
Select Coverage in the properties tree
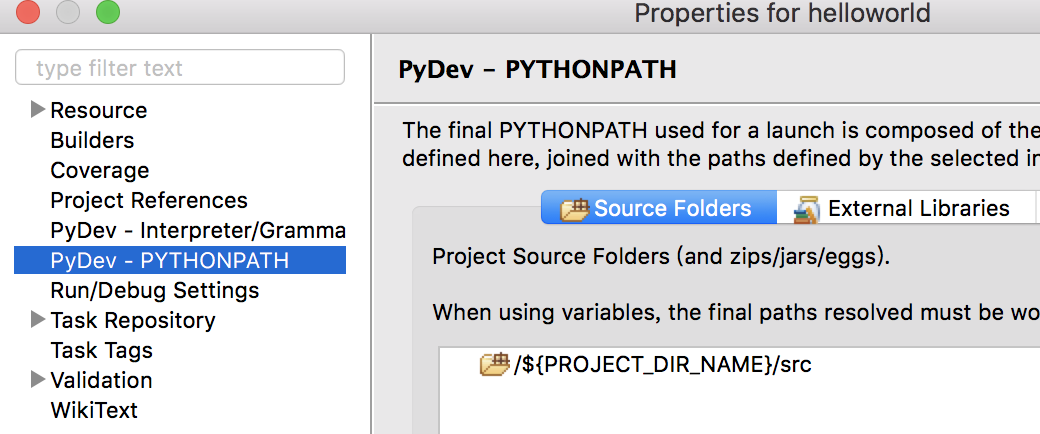pyautogui.click(x=99, y=170)
